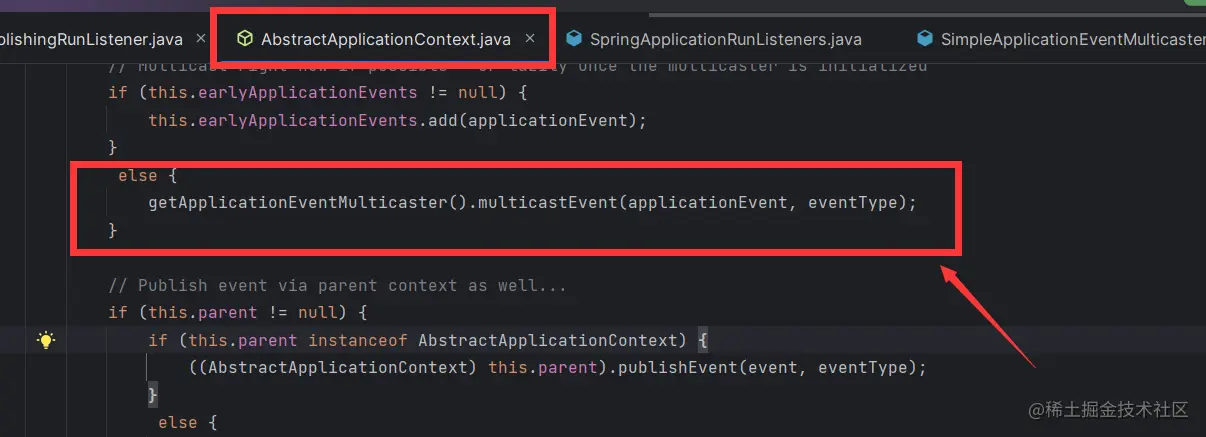Click the multicastEvent method call
Screen dimensions: 1206x437
pyautogui.click(x=548, y=202)
